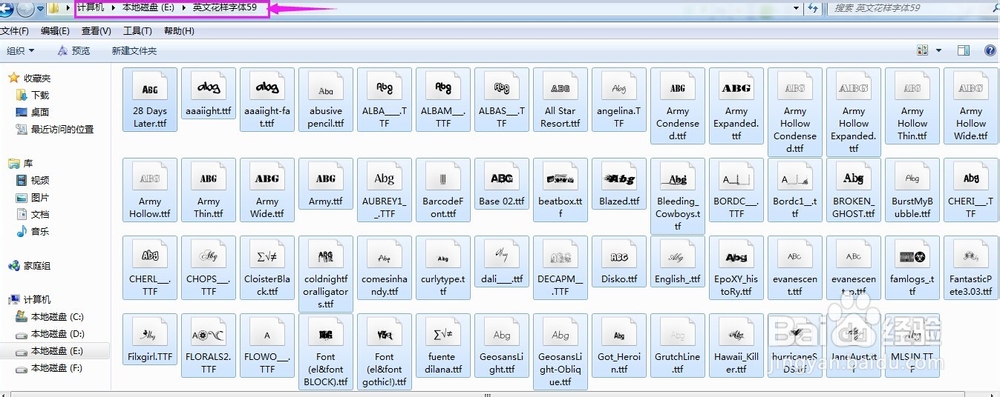Open 桌面 in favorites
This screenshot has width=1000, height=397.
point(40,112)
